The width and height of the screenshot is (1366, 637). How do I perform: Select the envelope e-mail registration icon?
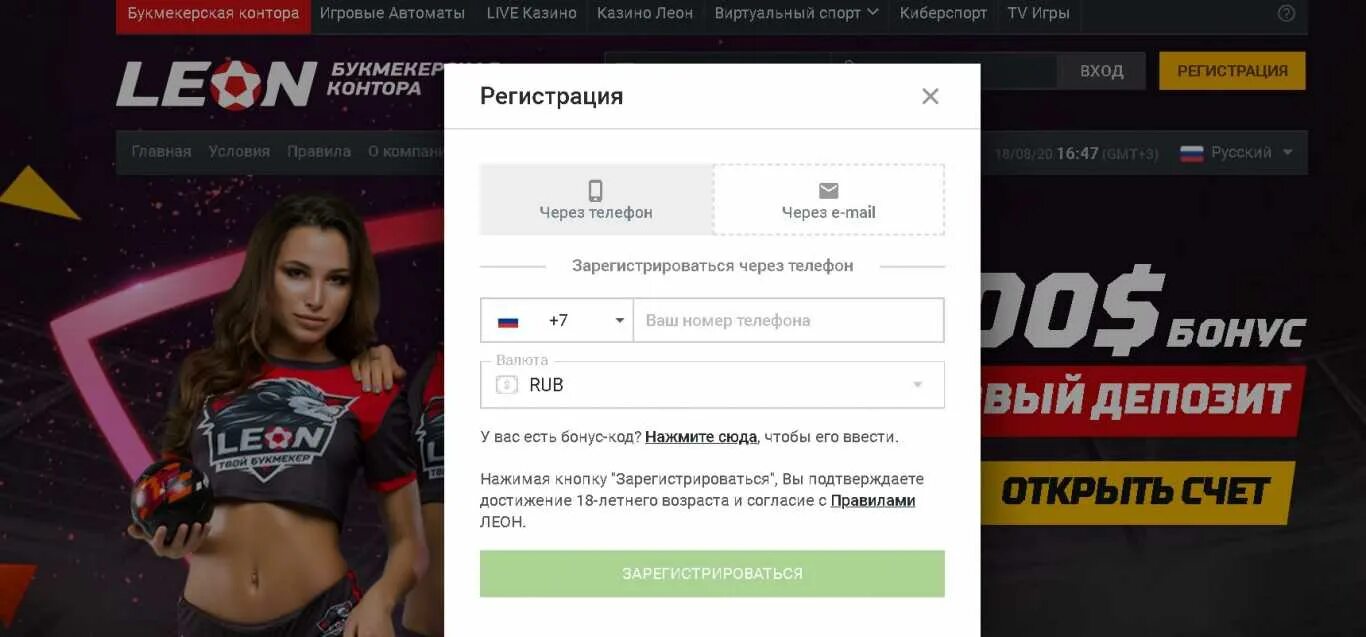tap(828, 190)
